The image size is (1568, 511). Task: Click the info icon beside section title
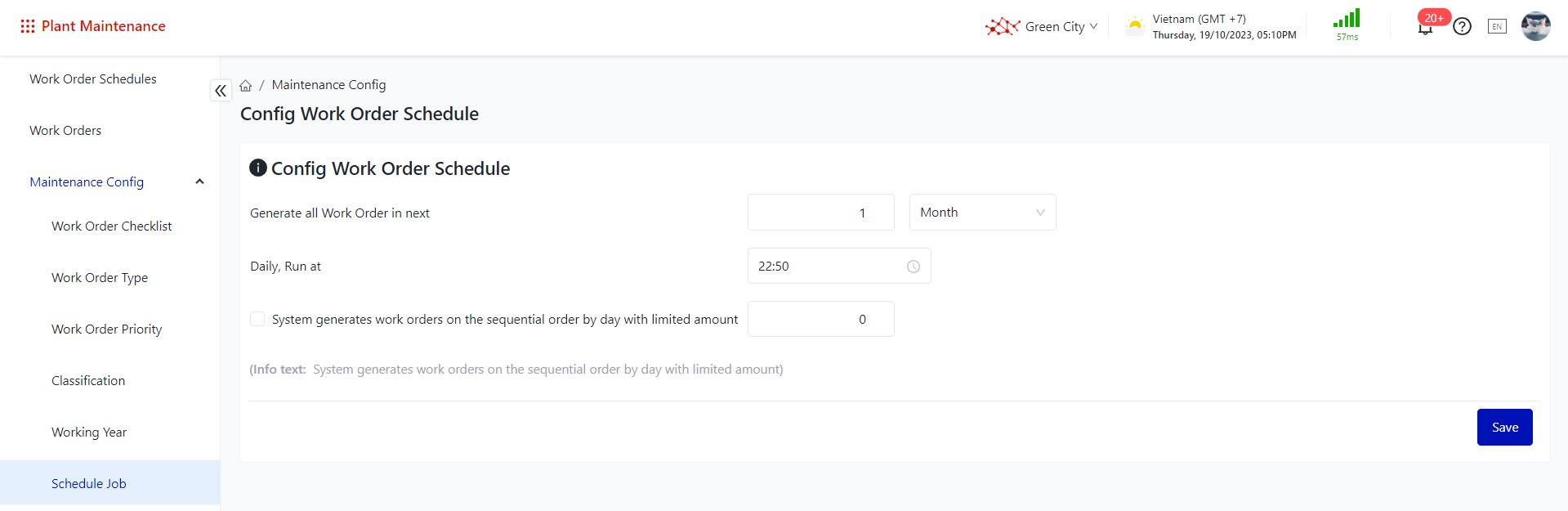(x=258, y=168)
